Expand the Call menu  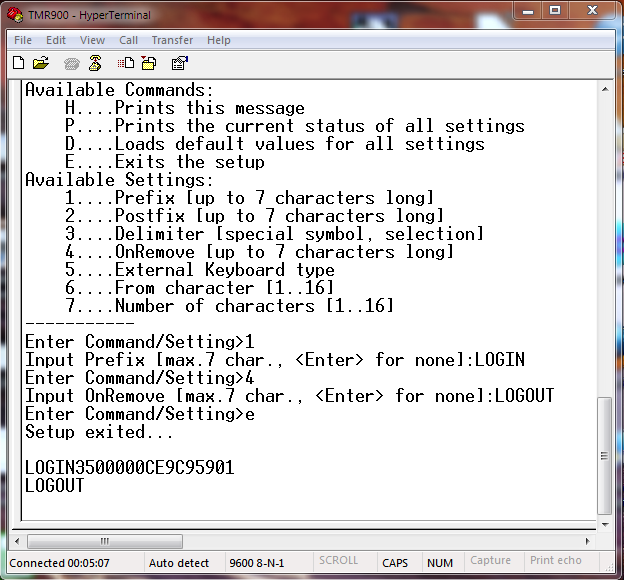point(128,40)
